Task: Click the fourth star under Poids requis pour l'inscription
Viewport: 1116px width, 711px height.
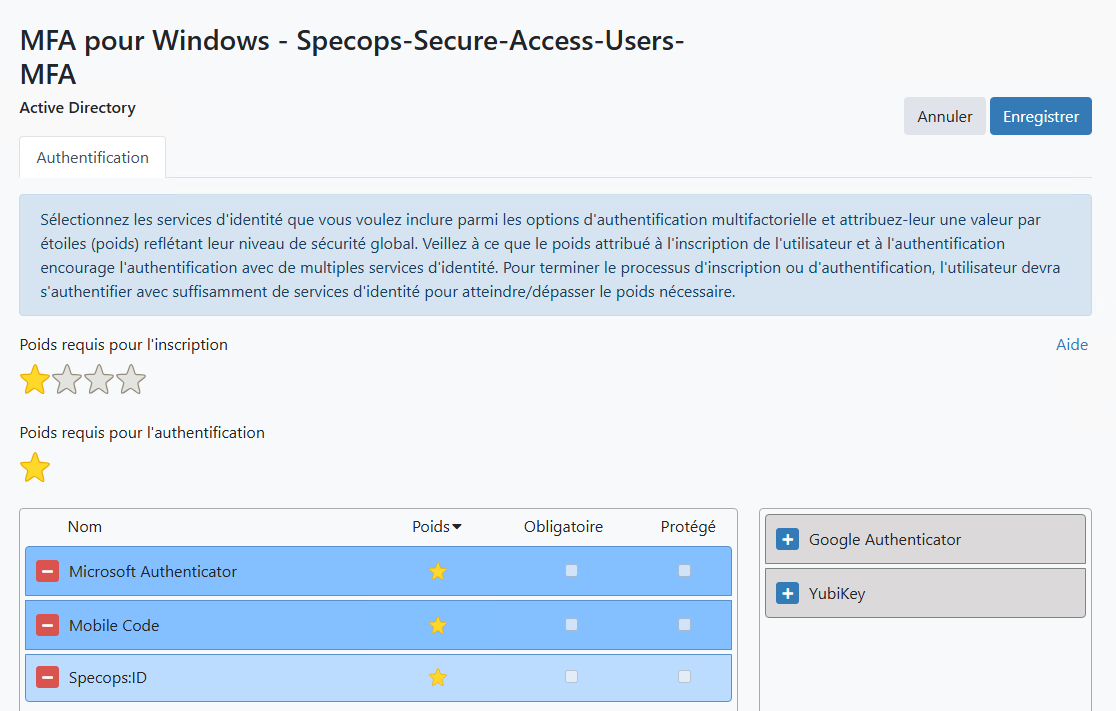Action: [131, 380]
